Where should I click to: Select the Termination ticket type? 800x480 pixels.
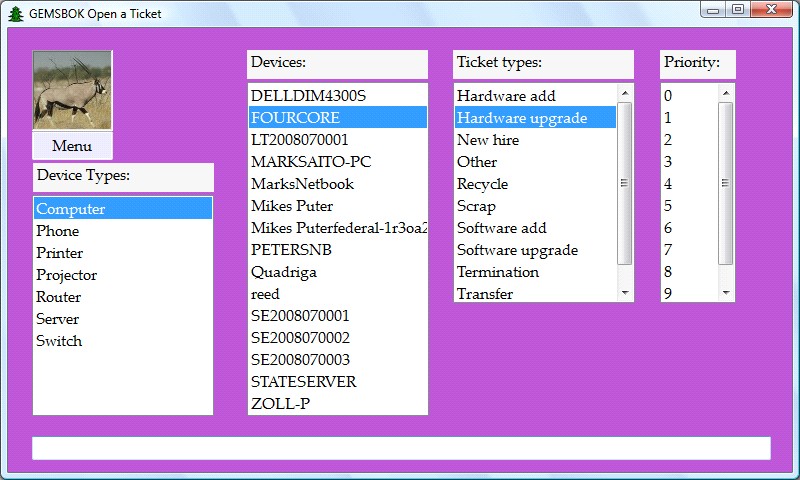pyautogui.click(x=498, y=272)
